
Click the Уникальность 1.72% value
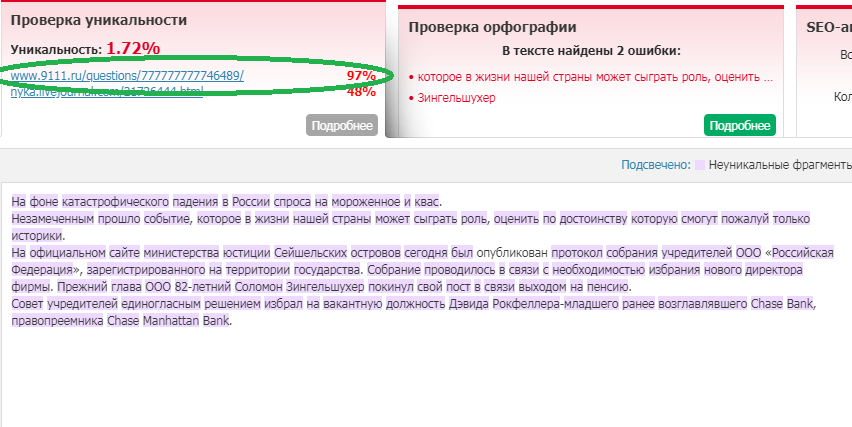pyautogui.click(x=132, y=48)
